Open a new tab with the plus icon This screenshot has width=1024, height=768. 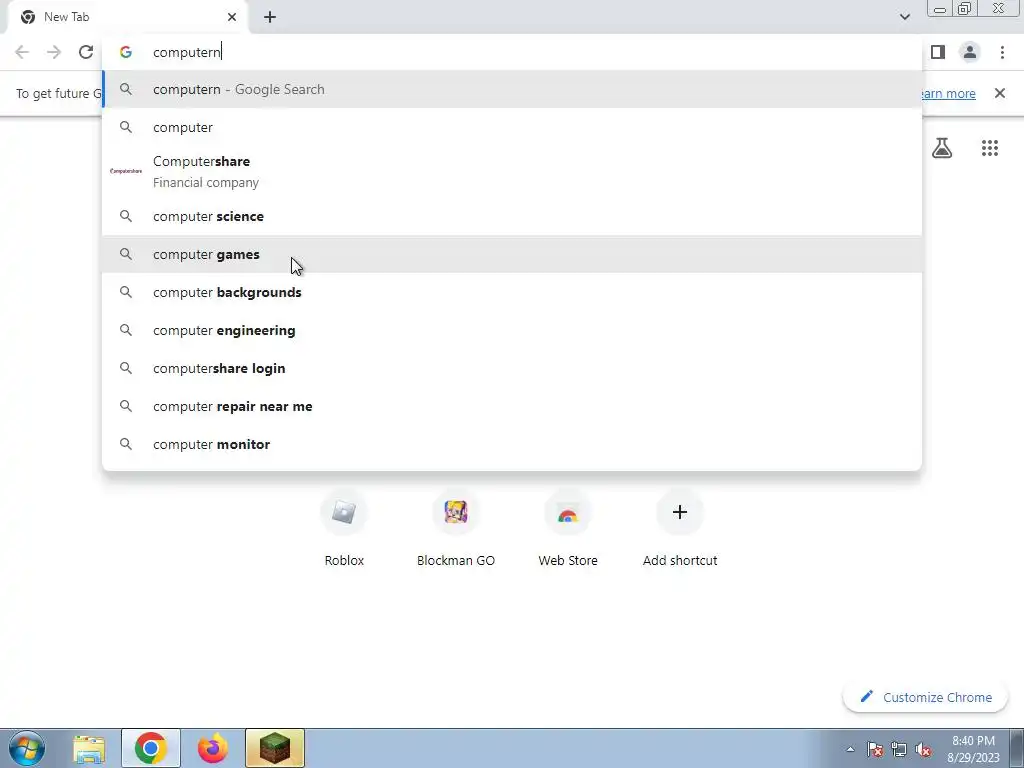click(x=270, y=17)
